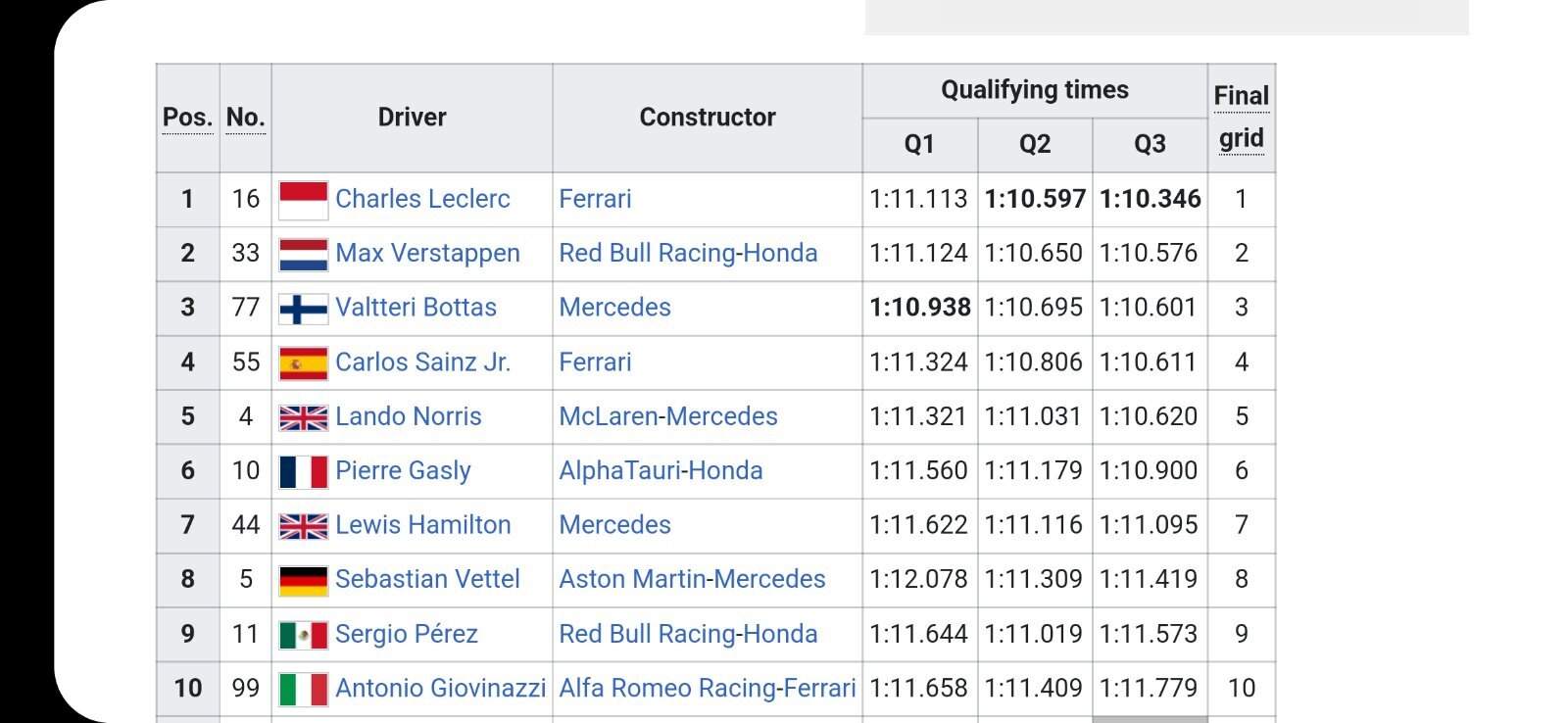
Task: Click the Italian flag beside Antonio Giovinazzi
Action: tap(303, 690)
